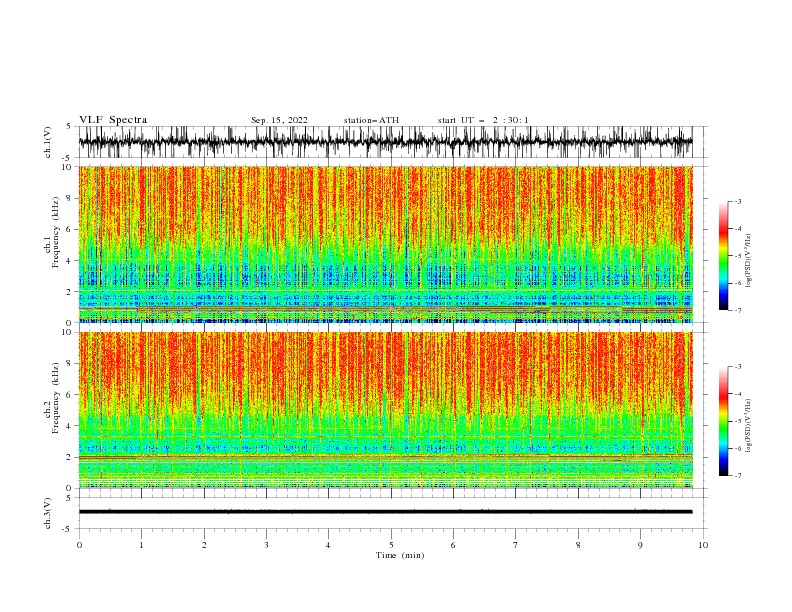Click '-7' on ch.2 color scale

pos(738,476)
